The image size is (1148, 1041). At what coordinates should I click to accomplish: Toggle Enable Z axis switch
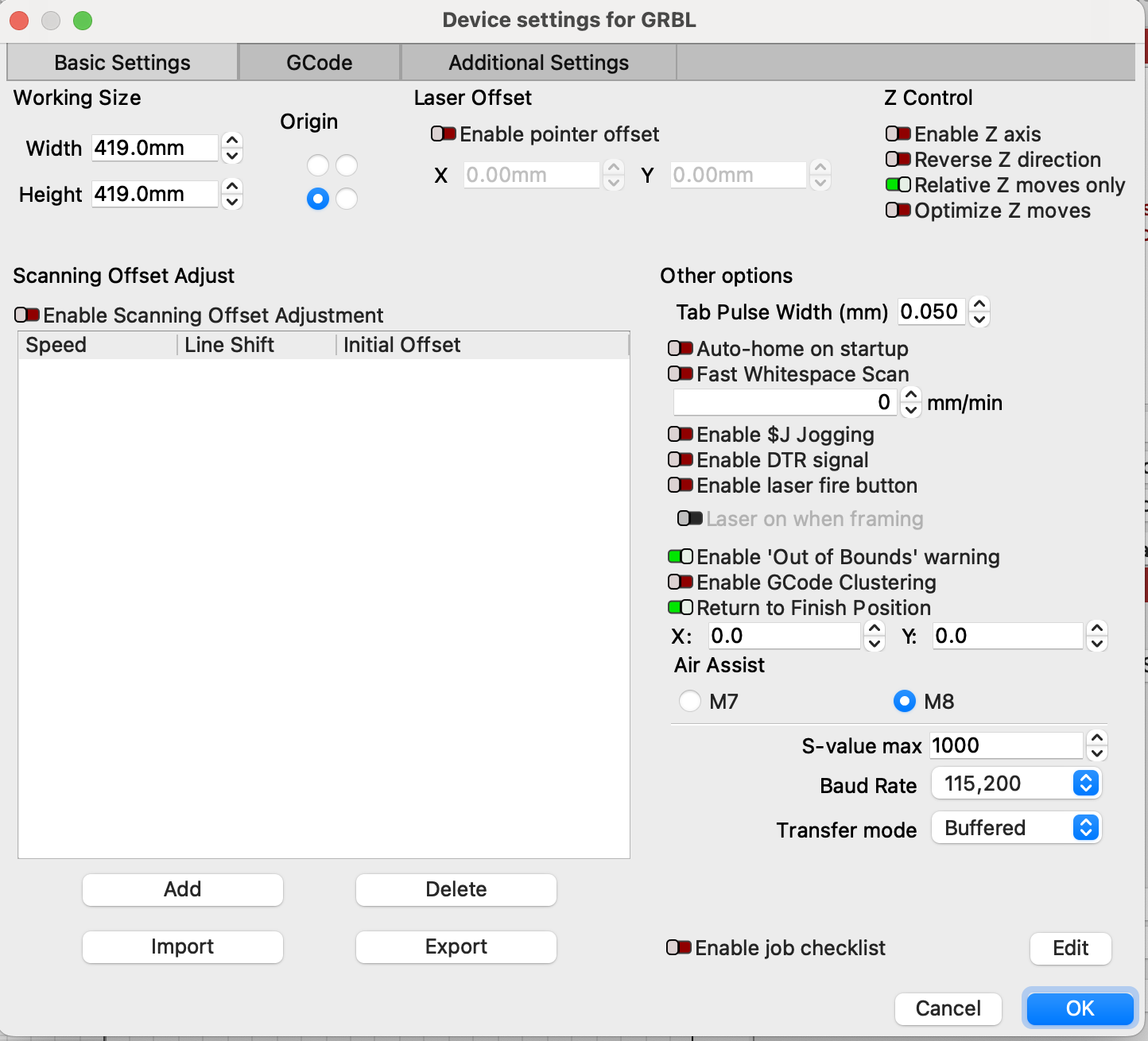898,134
